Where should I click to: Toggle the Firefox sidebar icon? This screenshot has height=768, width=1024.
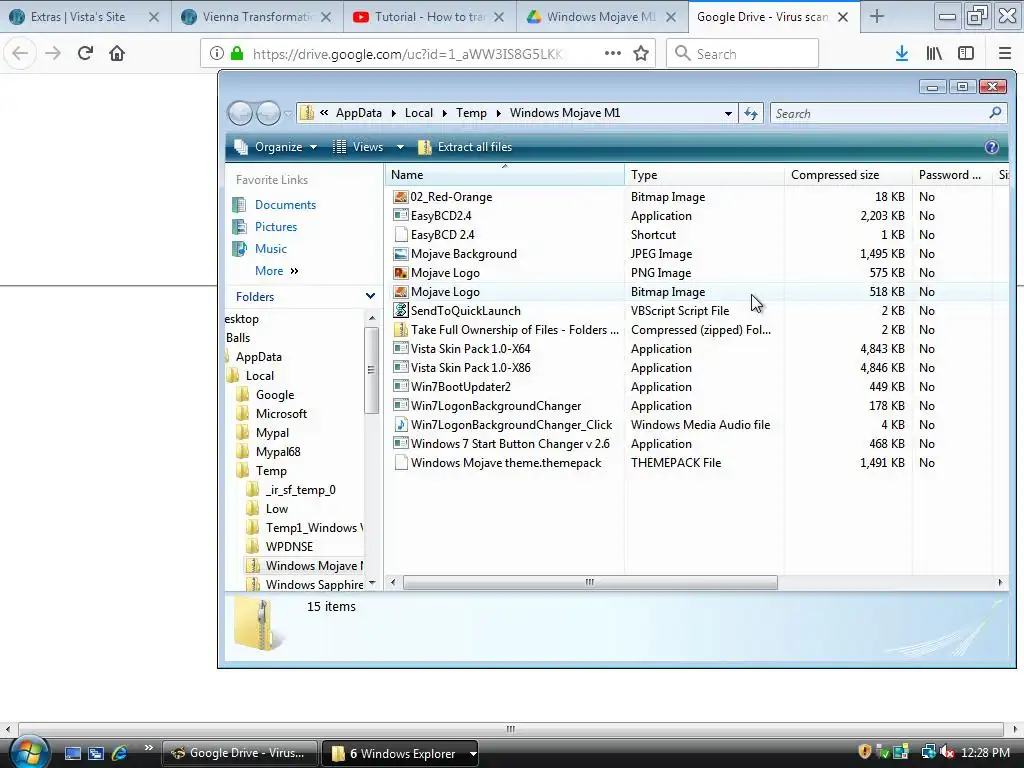click(x=966, y=54)
